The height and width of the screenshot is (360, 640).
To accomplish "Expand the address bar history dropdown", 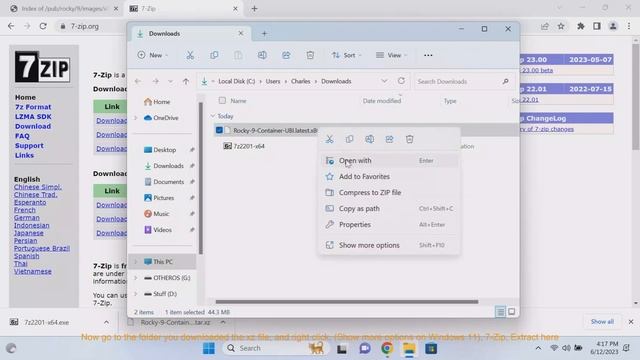I will pos(384,81).
